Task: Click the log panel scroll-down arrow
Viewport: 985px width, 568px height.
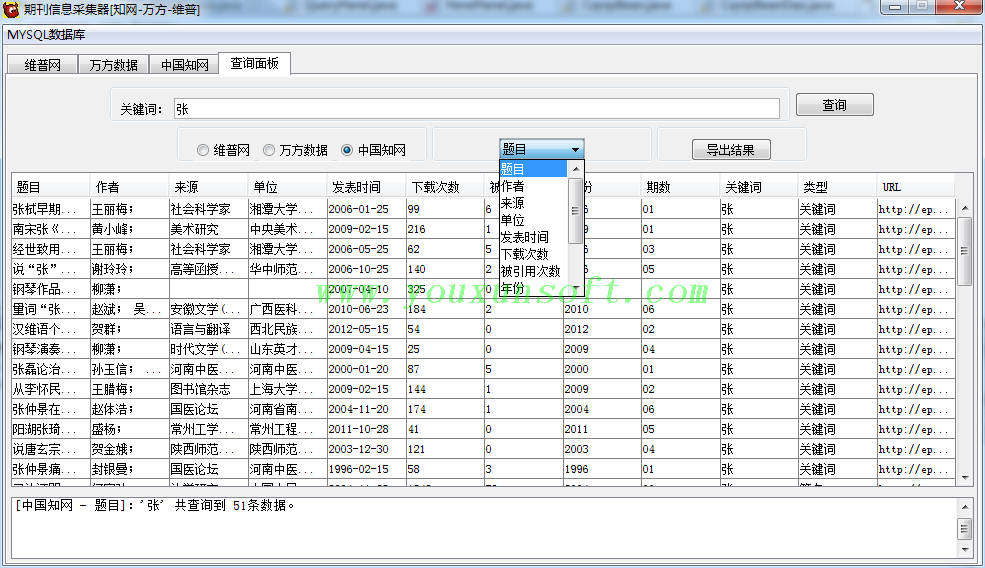Action: pyautogui.click(x=965, y=550)
